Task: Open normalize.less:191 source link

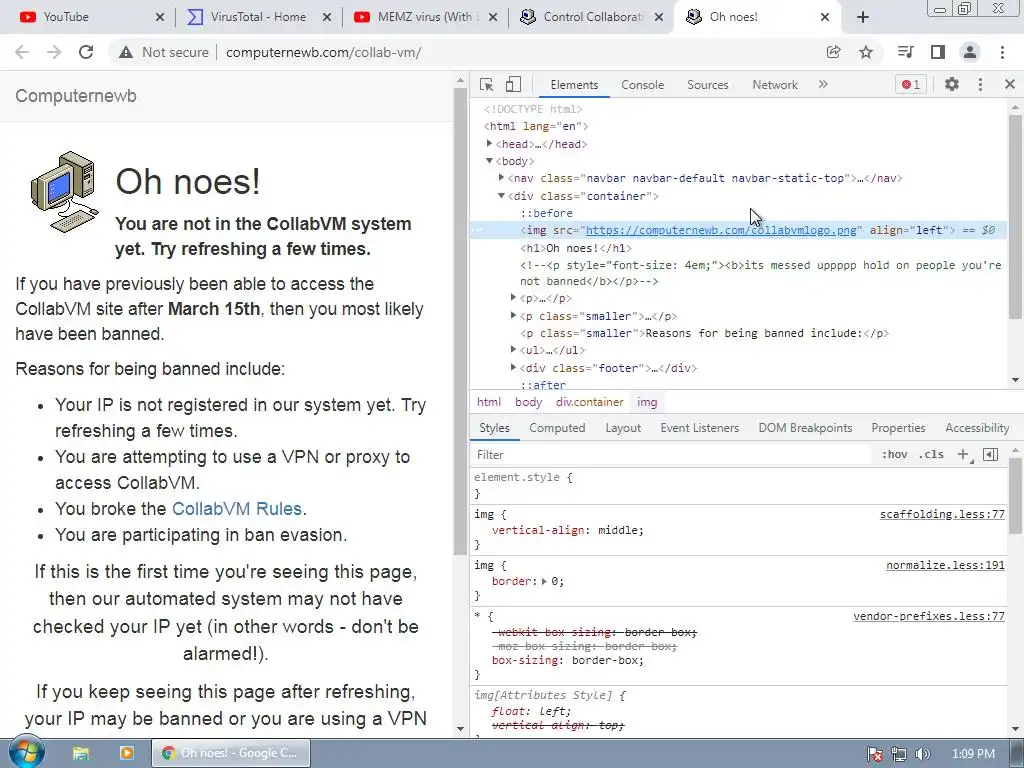Action: [x=946, y=565]
